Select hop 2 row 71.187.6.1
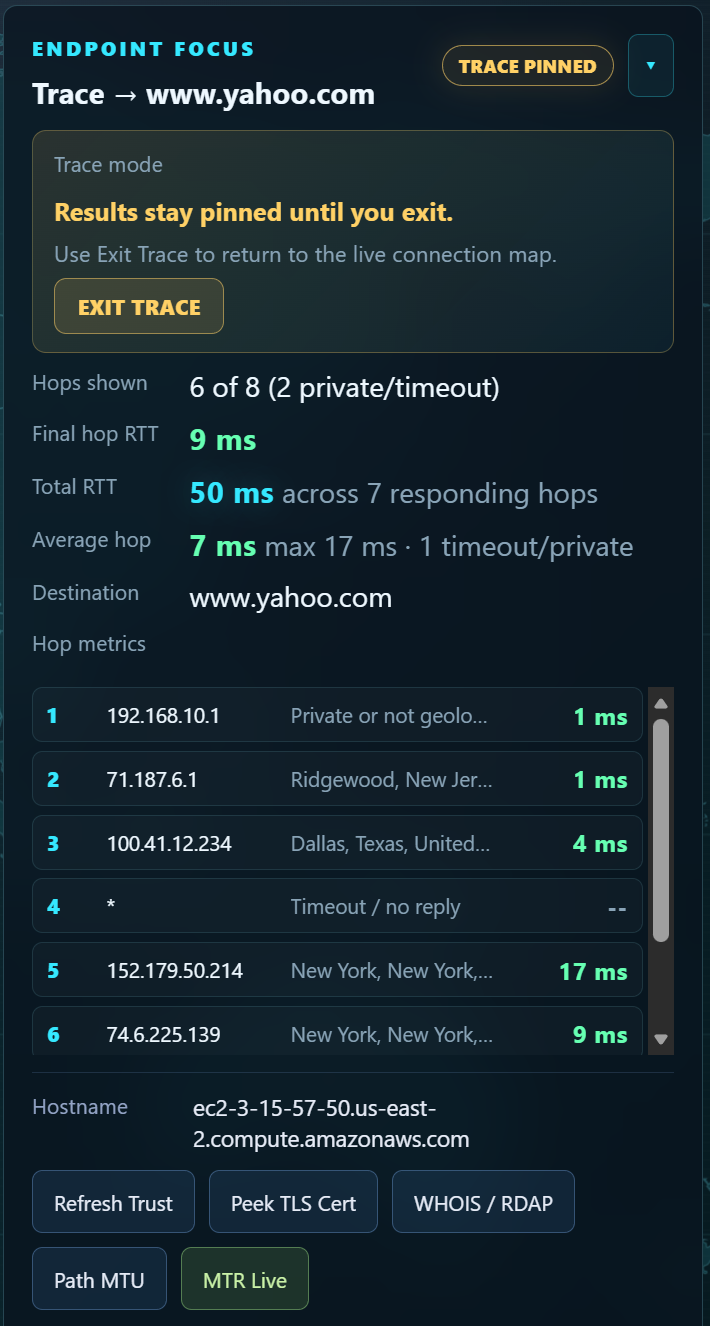The width and height of the screenshot is (710, 1326). pyautogui.click(x=337, y=779)
